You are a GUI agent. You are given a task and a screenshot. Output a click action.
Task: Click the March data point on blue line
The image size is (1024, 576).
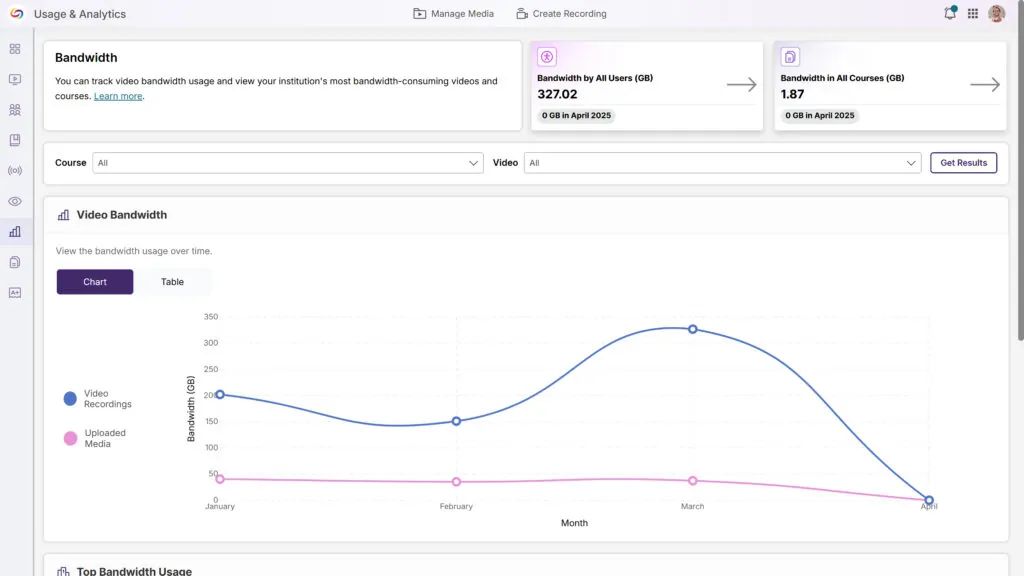tap(692, 329)
